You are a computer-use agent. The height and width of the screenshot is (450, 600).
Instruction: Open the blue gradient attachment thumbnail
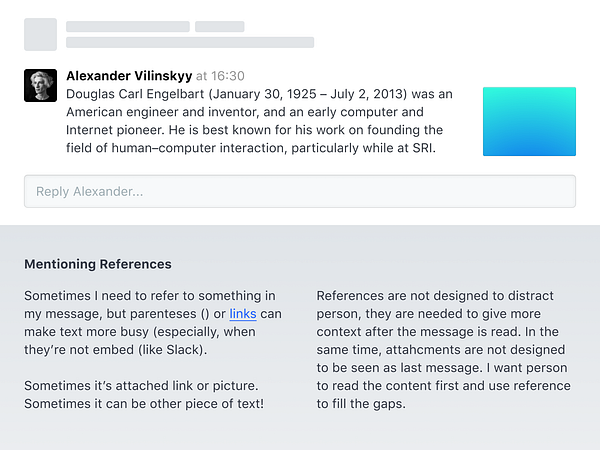click(529, 121)
